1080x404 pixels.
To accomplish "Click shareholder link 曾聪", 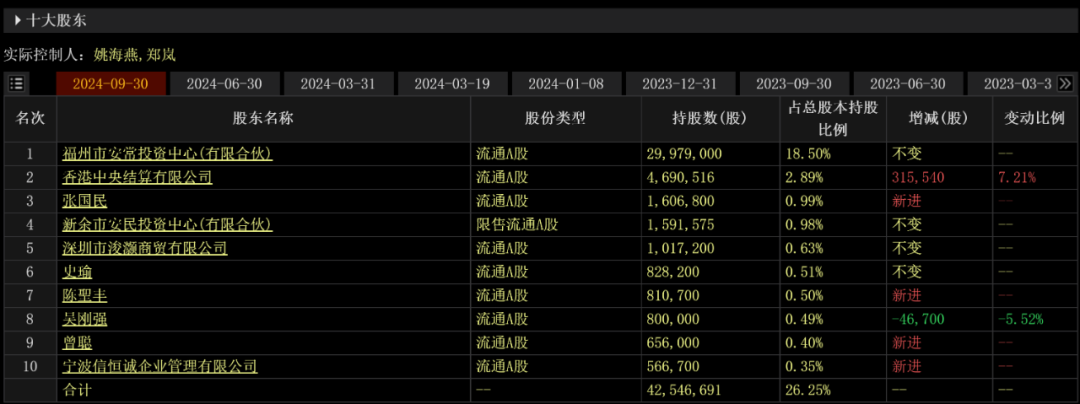I will pyautogui.click(x=77, y=342).
